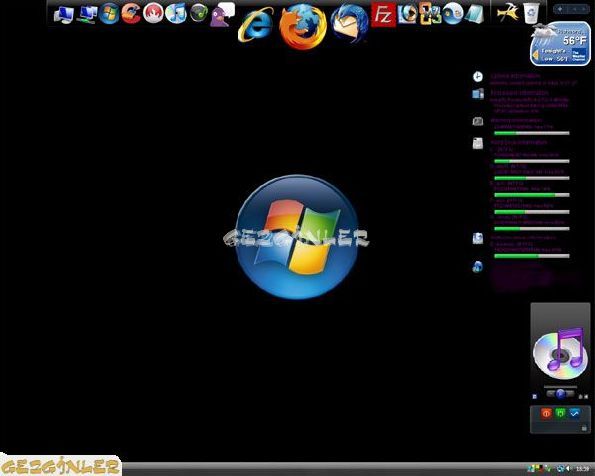Launch iTunes from the dock
595x476 pixels.
[x=176, y=13]
